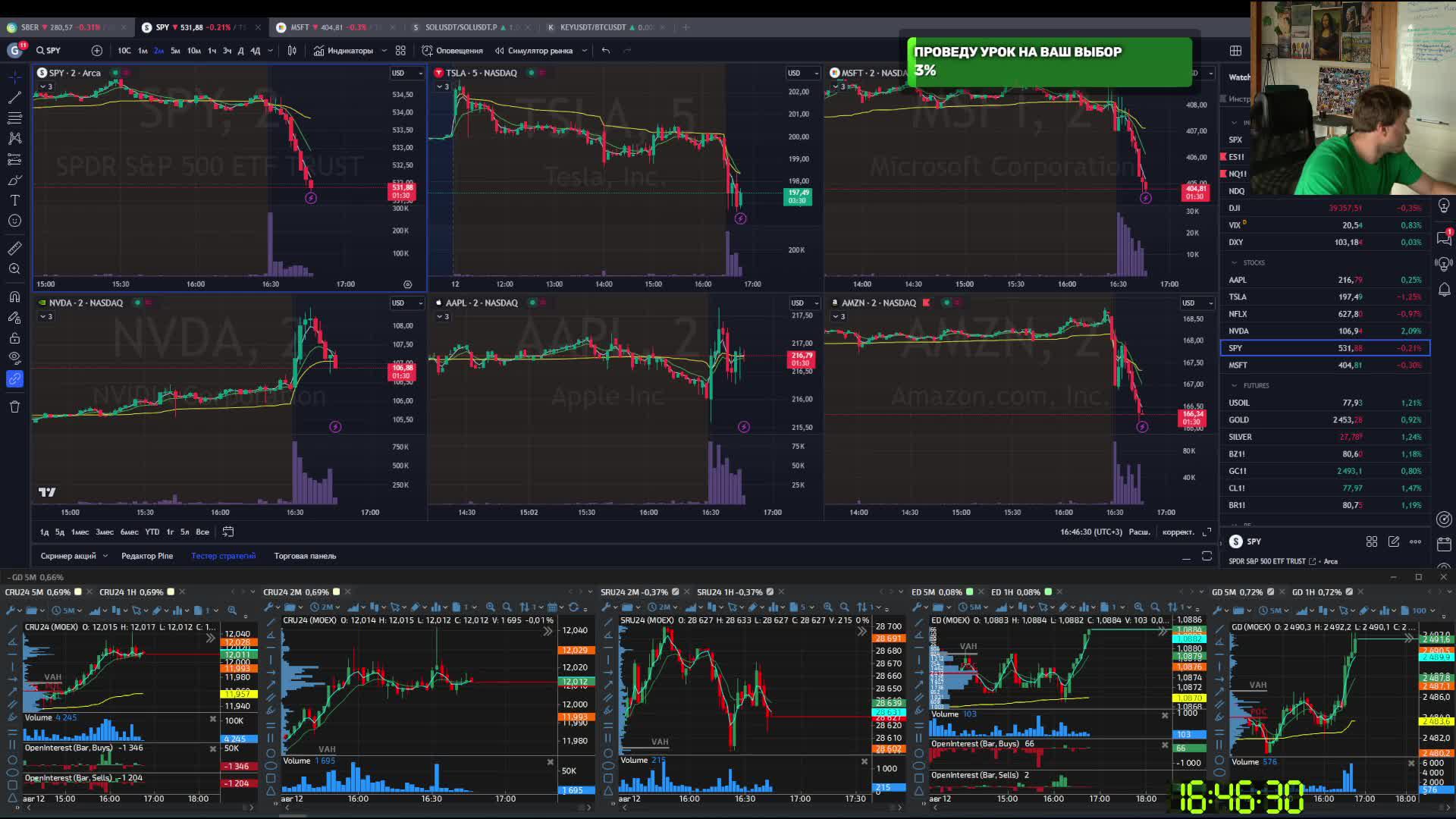Image resolution: width=1456 pixels, height=819 pixels.
Task: Select the trend line drawing tool
Action: tap(14, 98)
